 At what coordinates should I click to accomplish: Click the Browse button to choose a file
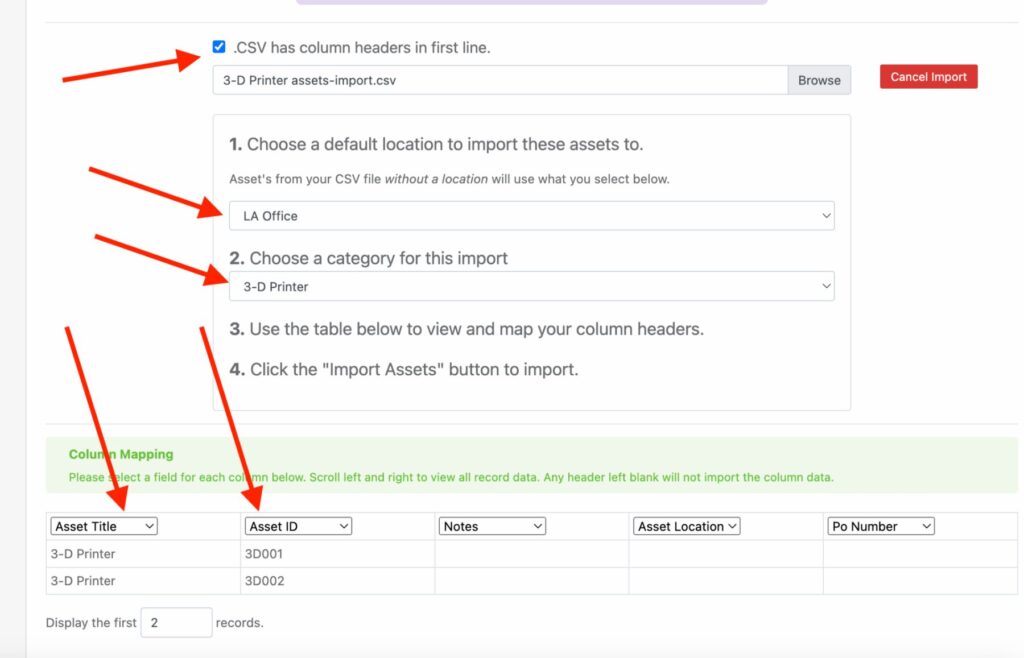tap(819, 80)
